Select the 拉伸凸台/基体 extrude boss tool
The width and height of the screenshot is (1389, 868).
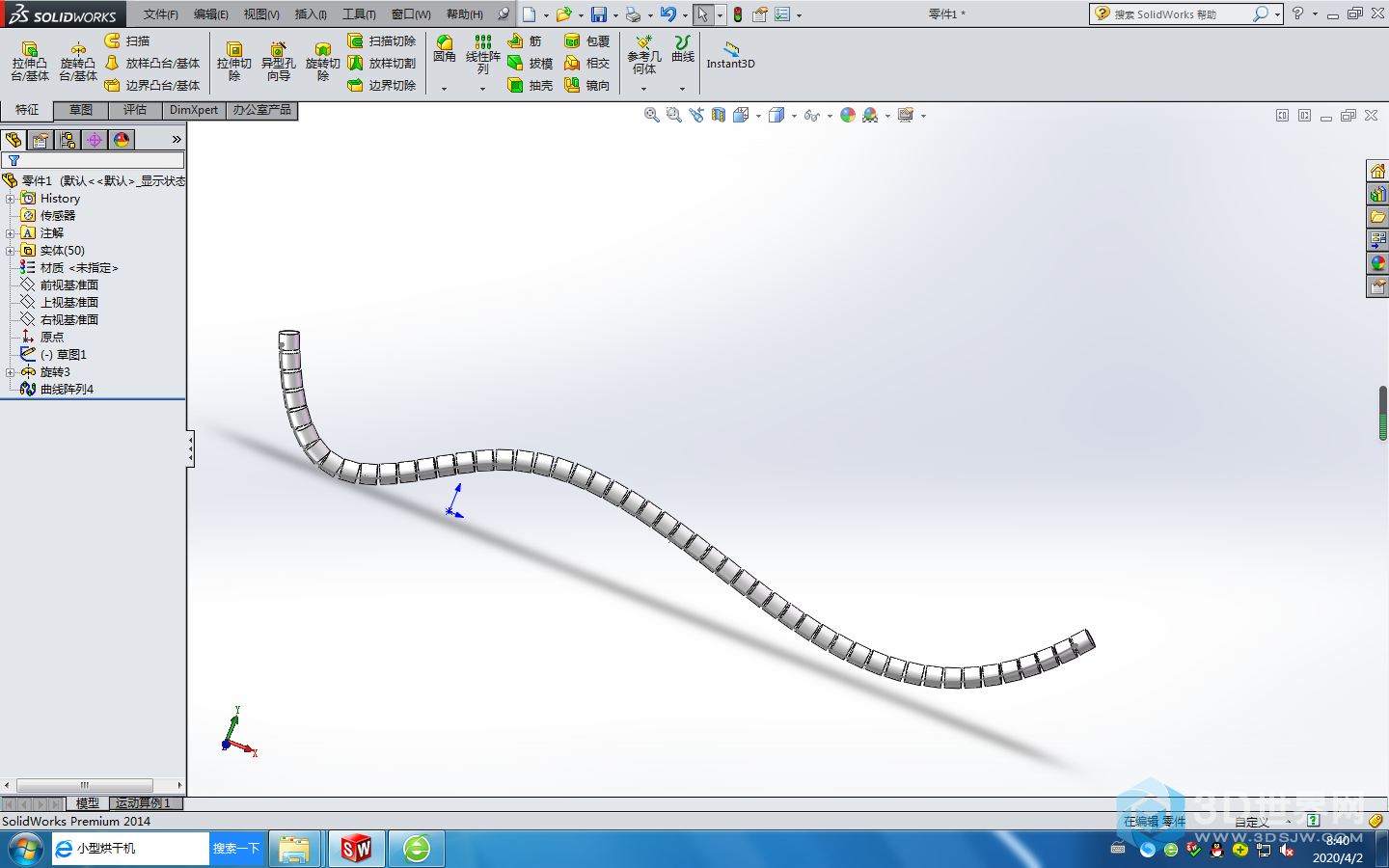(x=30, y=61)
